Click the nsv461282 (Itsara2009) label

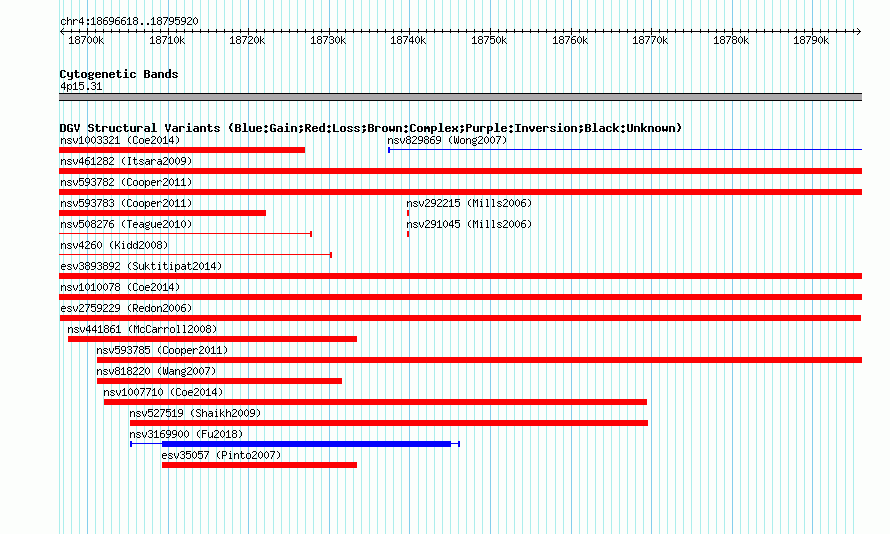click(126, 161)
